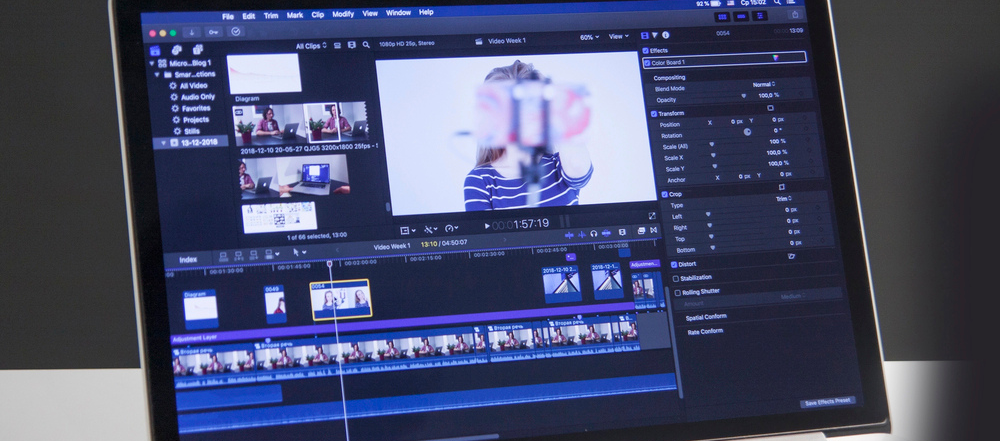
Task: Click the Import Media arrow icon
Action: coord(192,32)
